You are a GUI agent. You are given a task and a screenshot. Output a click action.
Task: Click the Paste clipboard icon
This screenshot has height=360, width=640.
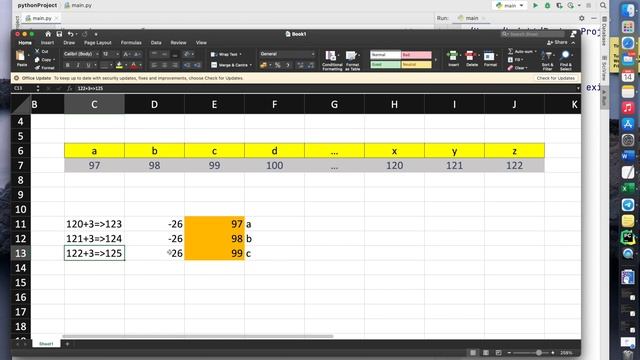tap(21, 56)
